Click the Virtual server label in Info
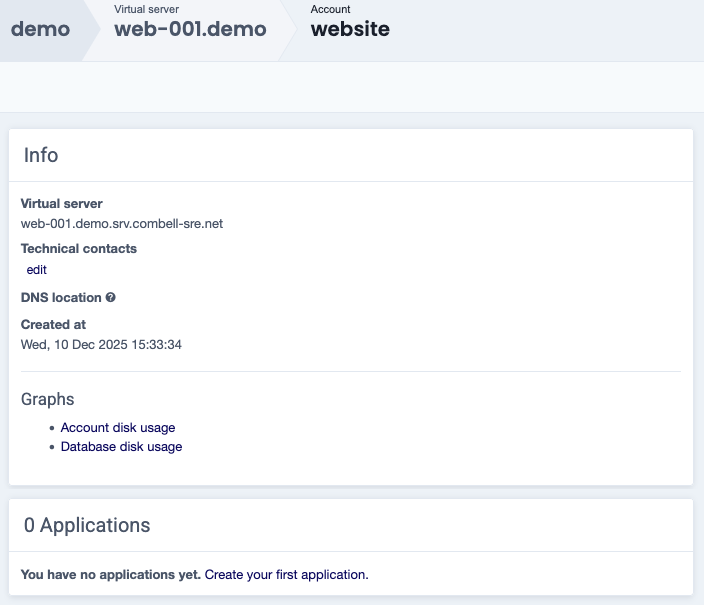Screen dimensions: 704x605 pos(62,204)
